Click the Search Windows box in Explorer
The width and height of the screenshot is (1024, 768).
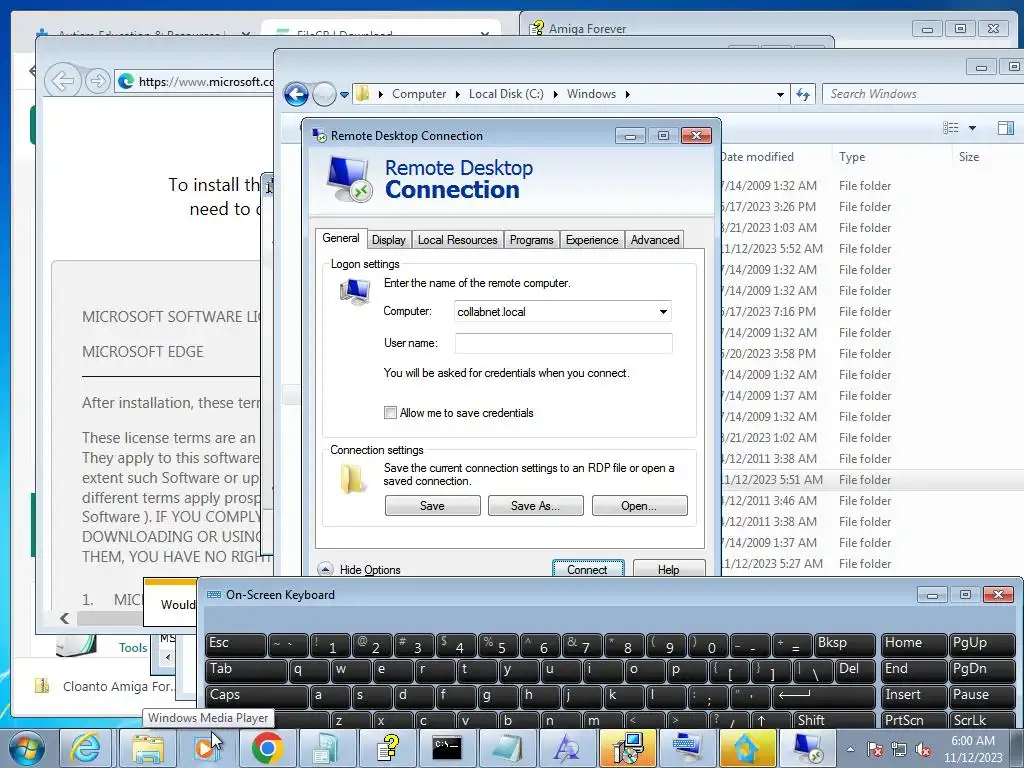[x=923, y=94]
